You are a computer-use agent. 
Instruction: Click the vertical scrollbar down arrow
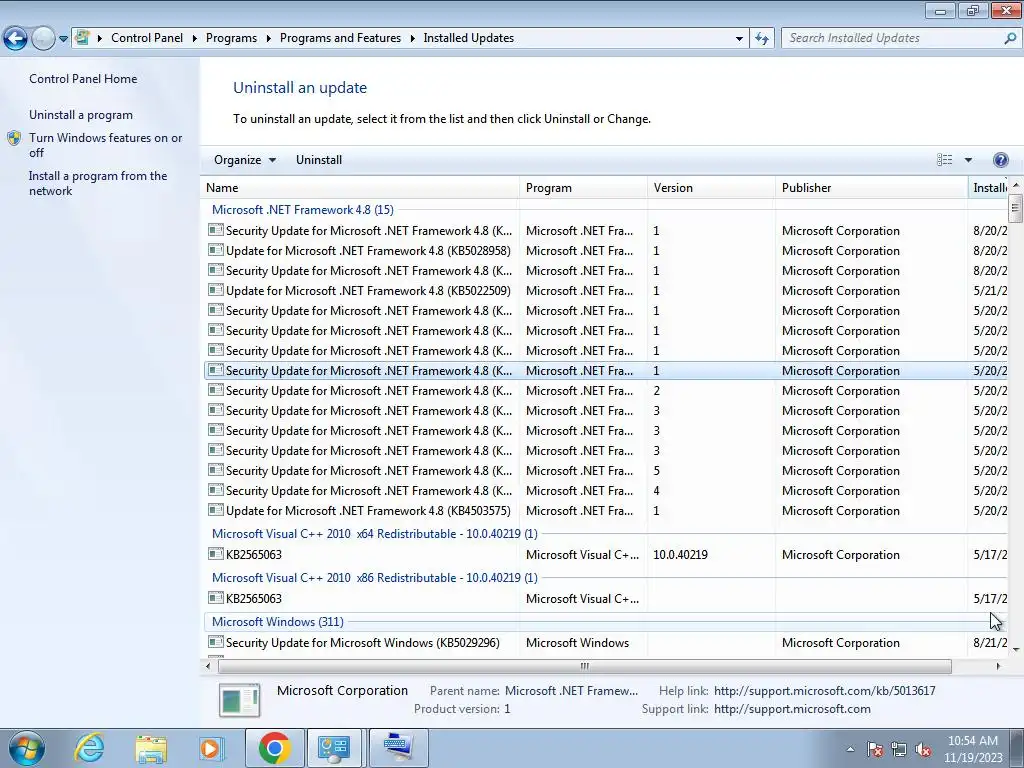pyautogui.click(x=1016, y=649)
